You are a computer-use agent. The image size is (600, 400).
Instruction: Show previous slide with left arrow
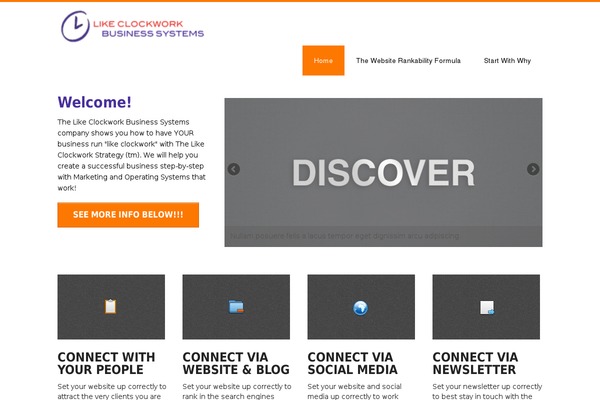pos(233,169)
